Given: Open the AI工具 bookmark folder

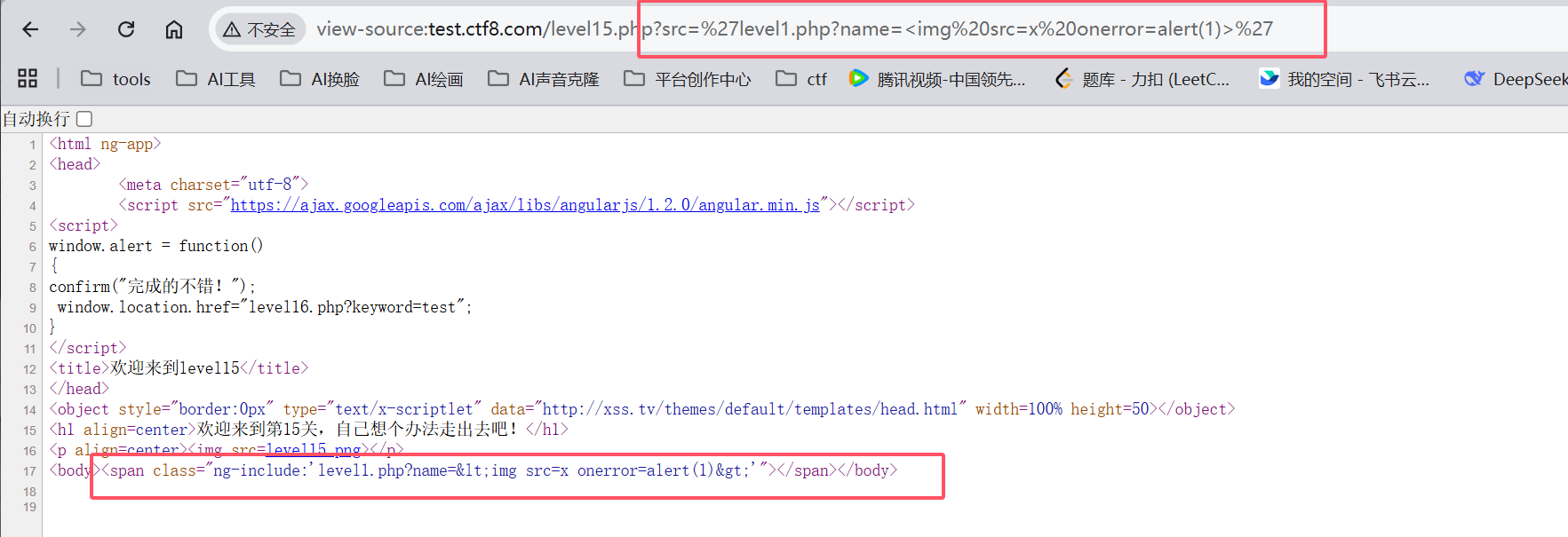Looking at the screenshot, I should coord(216,79).
